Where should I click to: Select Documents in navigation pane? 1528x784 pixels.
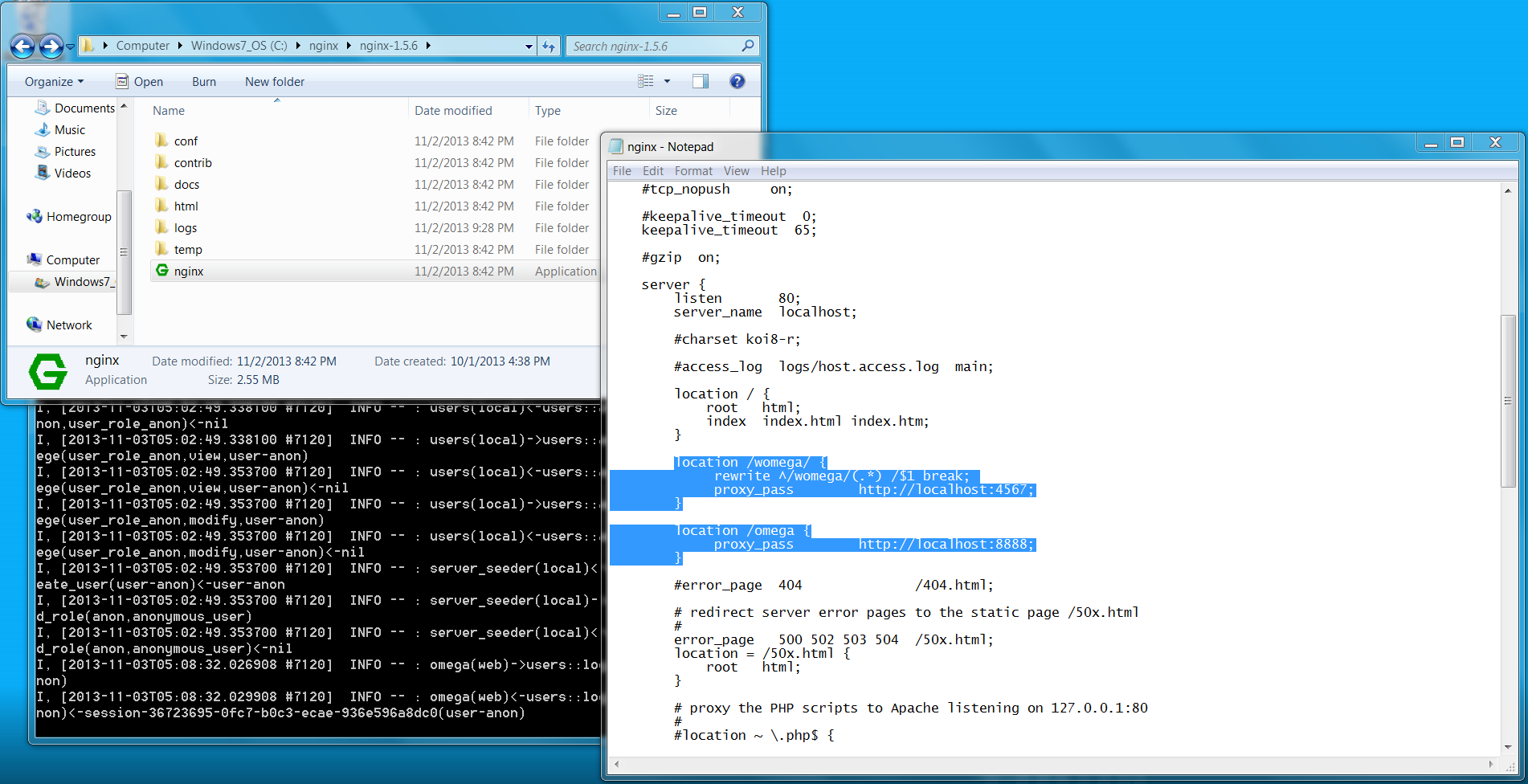tap(76, 108)
